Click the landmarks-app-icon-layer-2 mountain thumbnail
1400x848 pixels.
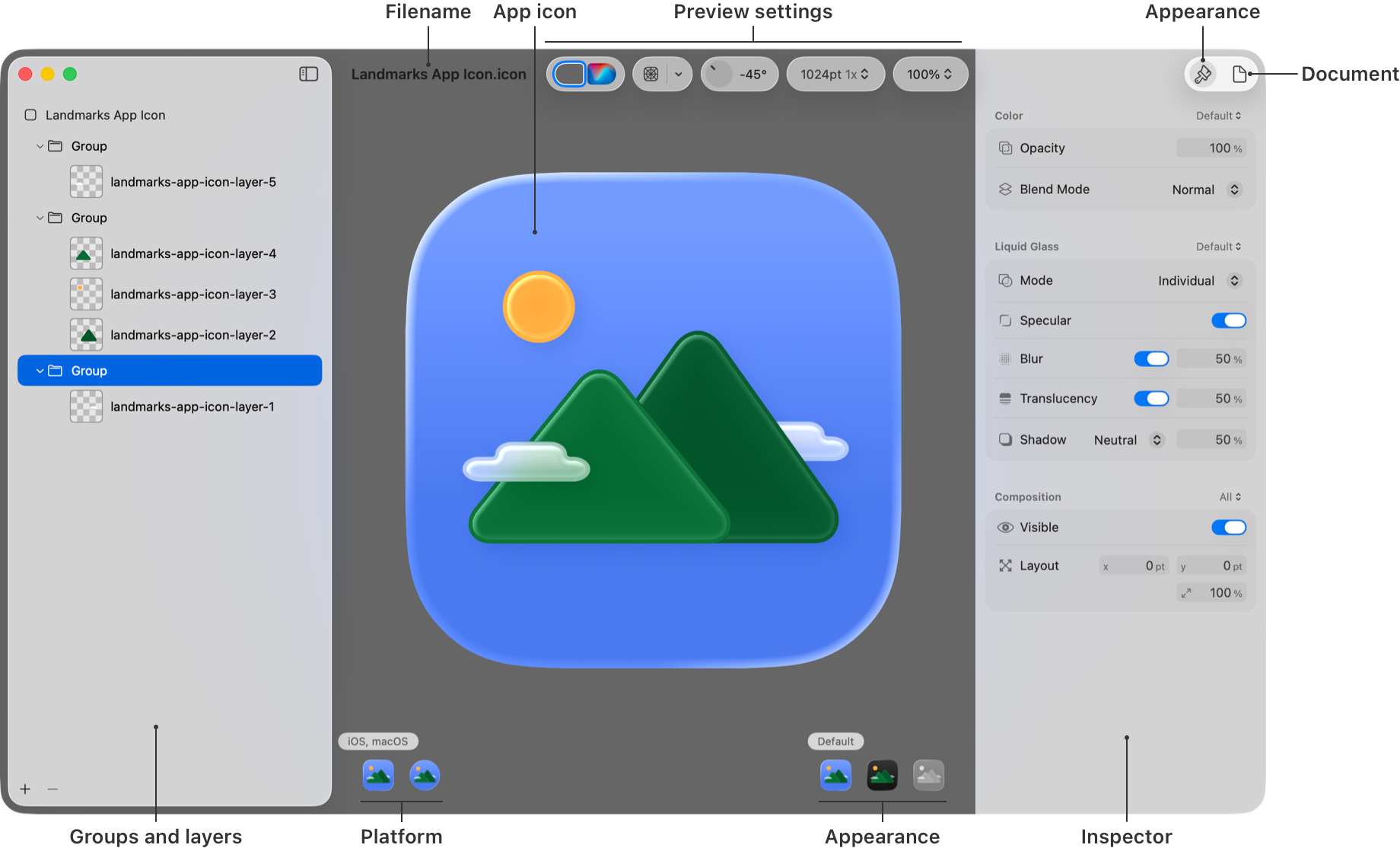(x=87, y=335)
